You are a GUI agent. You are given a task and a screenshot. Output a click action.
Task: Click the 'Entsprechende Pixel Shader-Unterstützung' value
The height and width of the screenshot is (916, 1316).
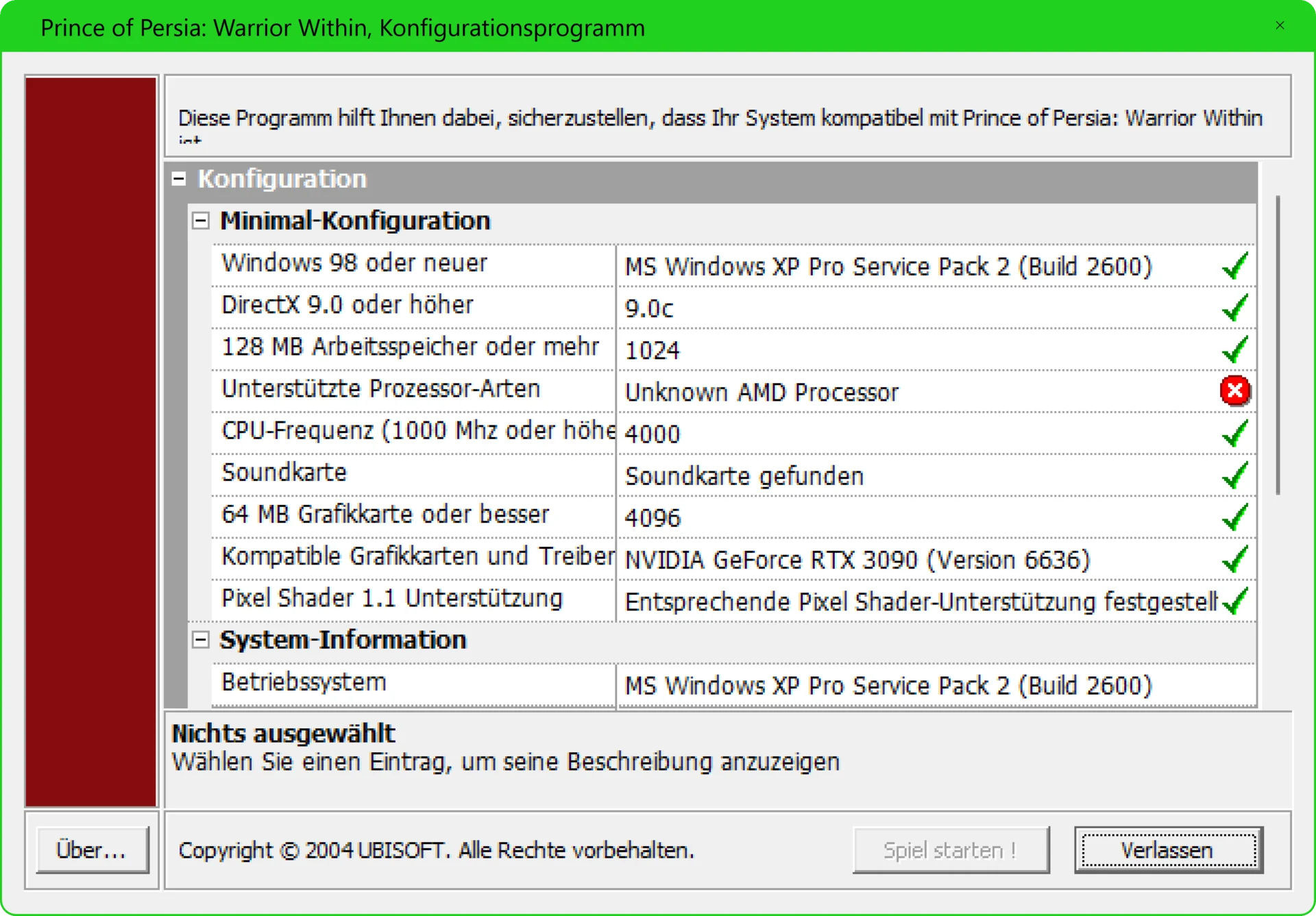click(921, 602)
